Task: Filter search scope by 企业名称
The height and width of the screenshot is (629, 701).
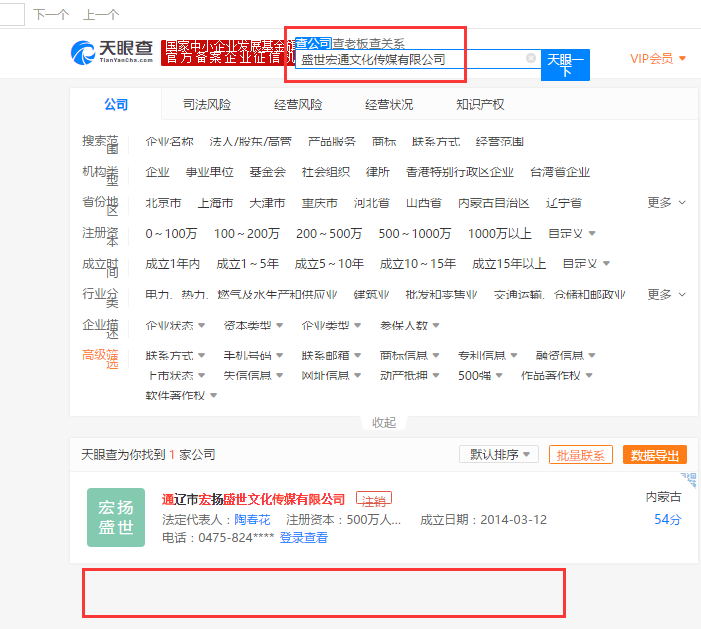Action: click(x=169, y=142)
